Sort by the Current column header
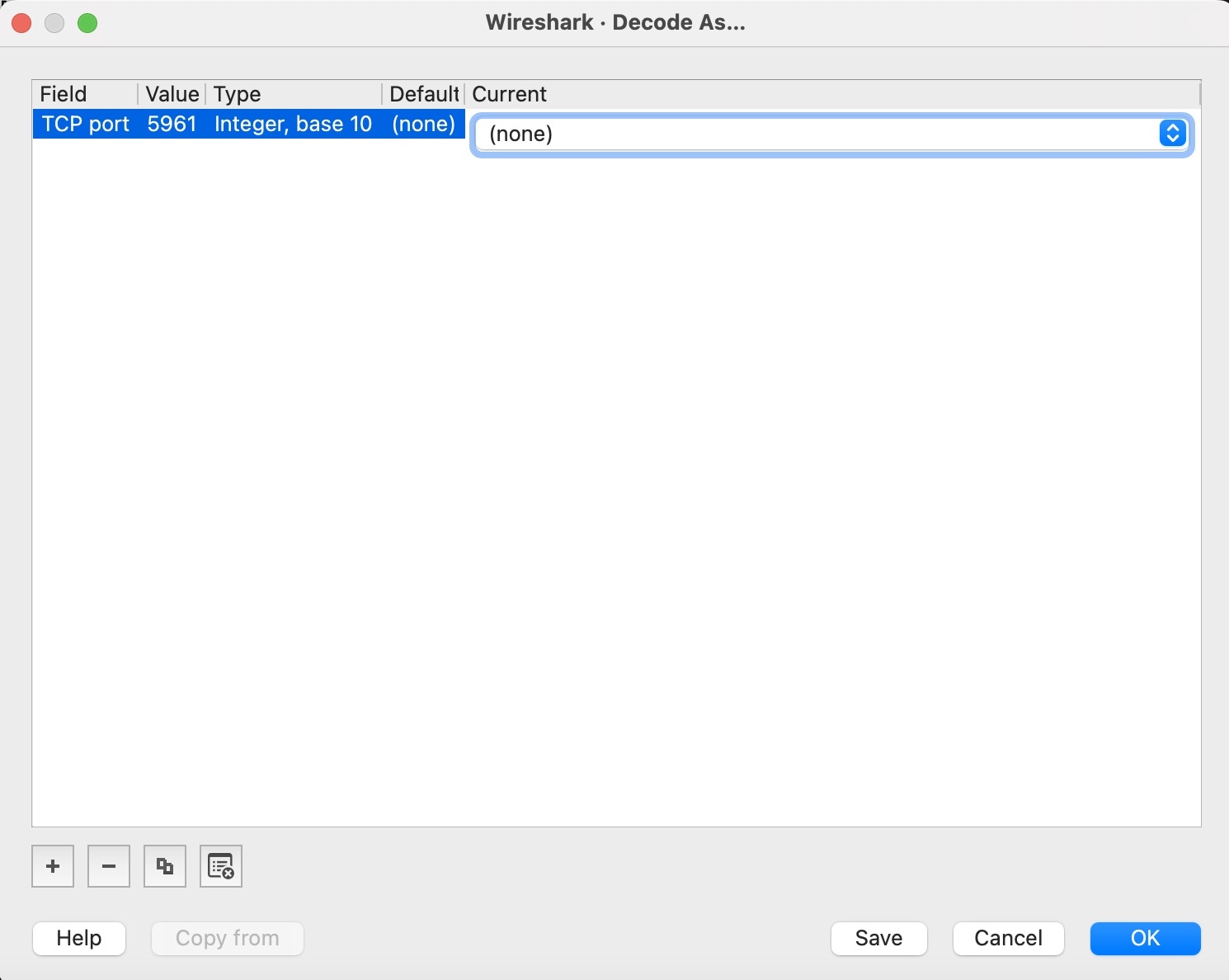 point(832,94)
